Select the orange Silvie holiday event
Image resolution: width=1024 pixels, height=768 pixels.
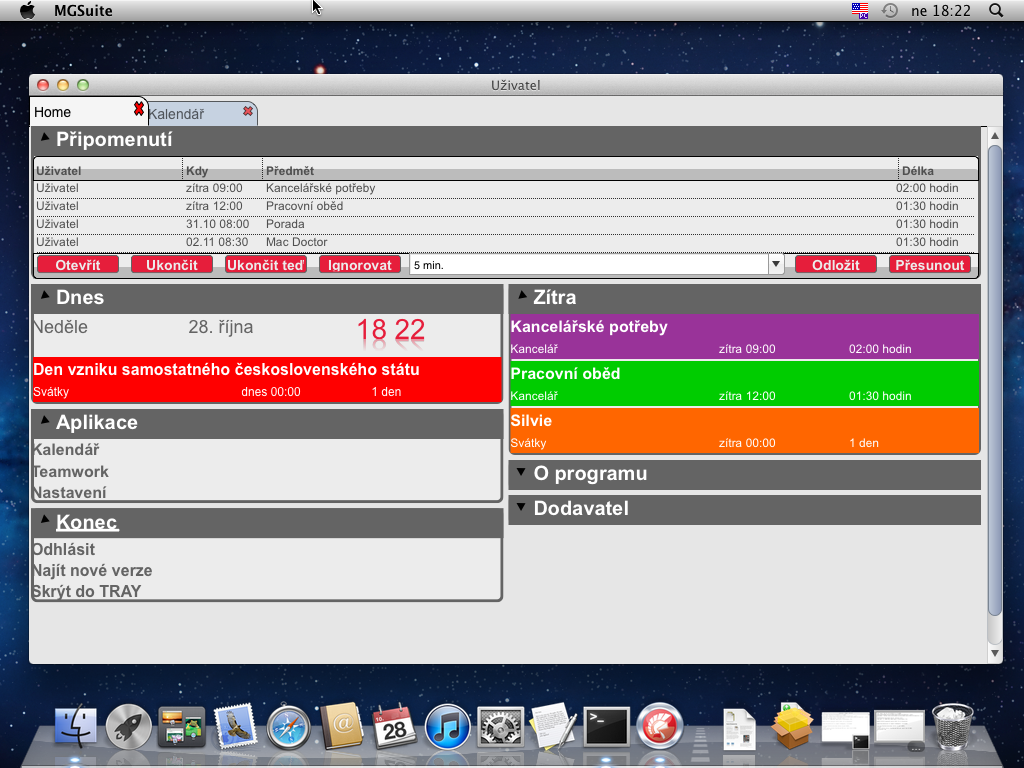744,430
